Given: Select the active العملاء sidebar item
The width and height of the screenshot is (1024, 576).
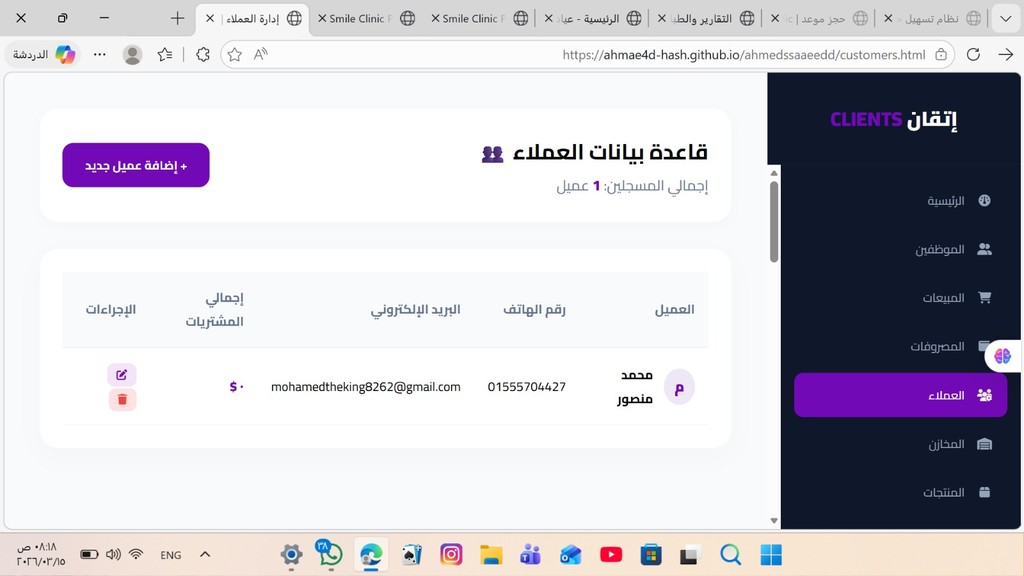Looking at the screenshot, I should (x=901, y=395).
